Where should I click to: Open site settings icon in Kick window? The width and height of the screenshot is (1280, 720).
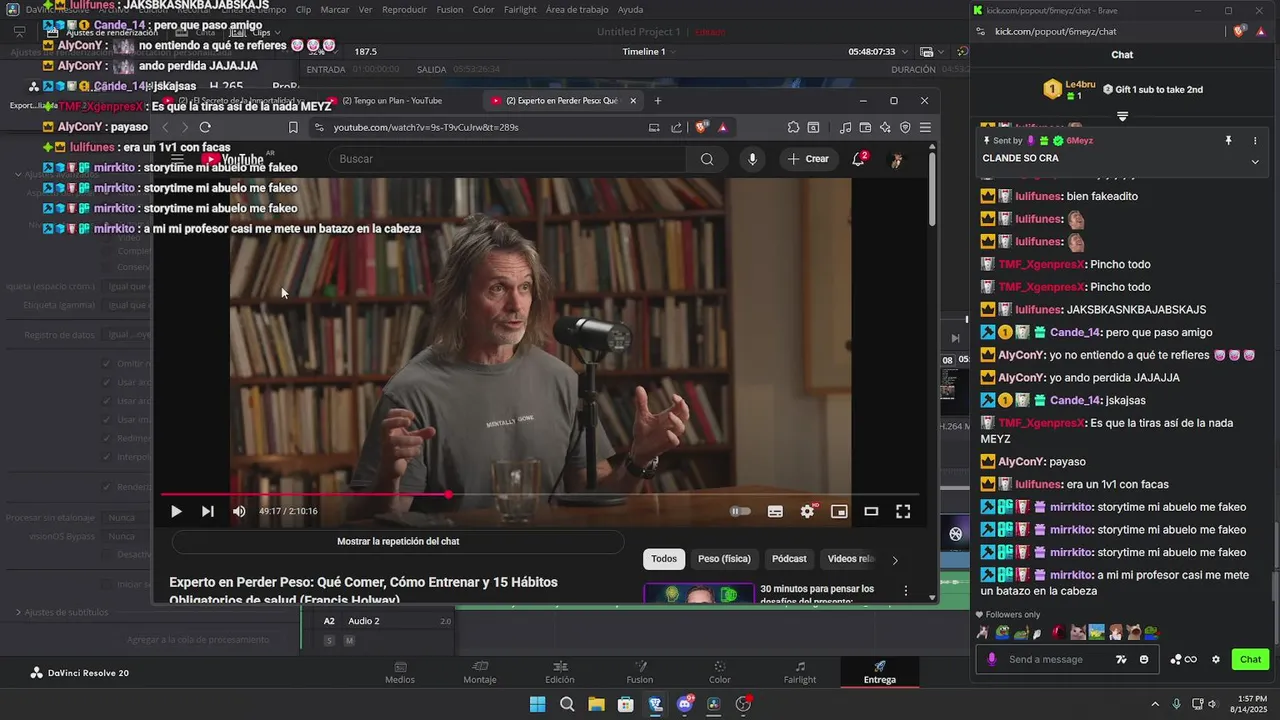click(x=980, y=31)
